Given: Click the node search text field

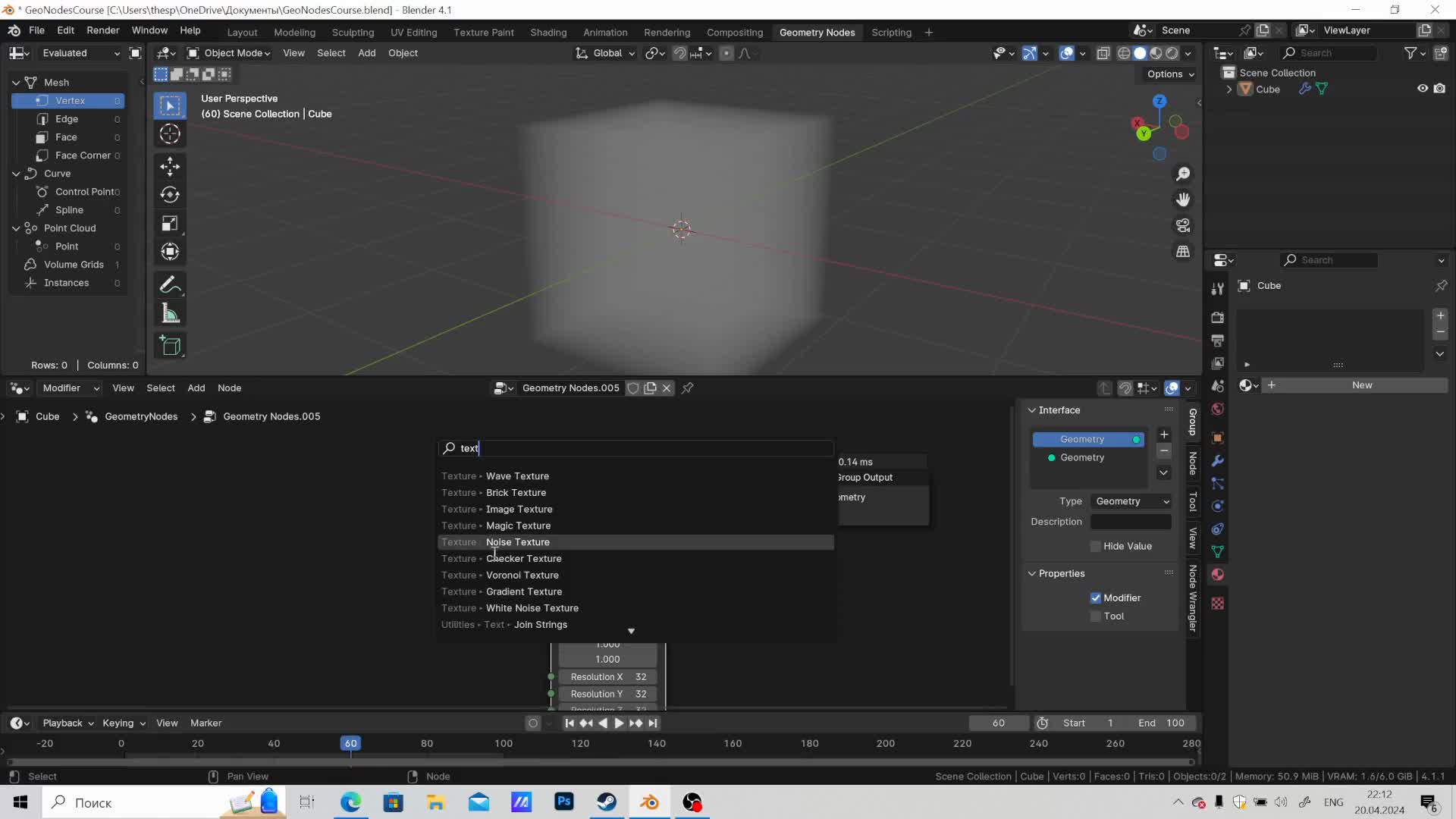Looking at the screenshot, I should [x=635, y=448].
